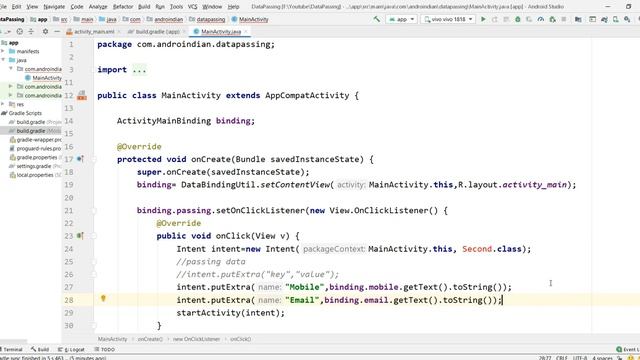Open the TODO tool window
This screenshot has height=360, width=640.
pyautogui.click(x=105, y=349)
